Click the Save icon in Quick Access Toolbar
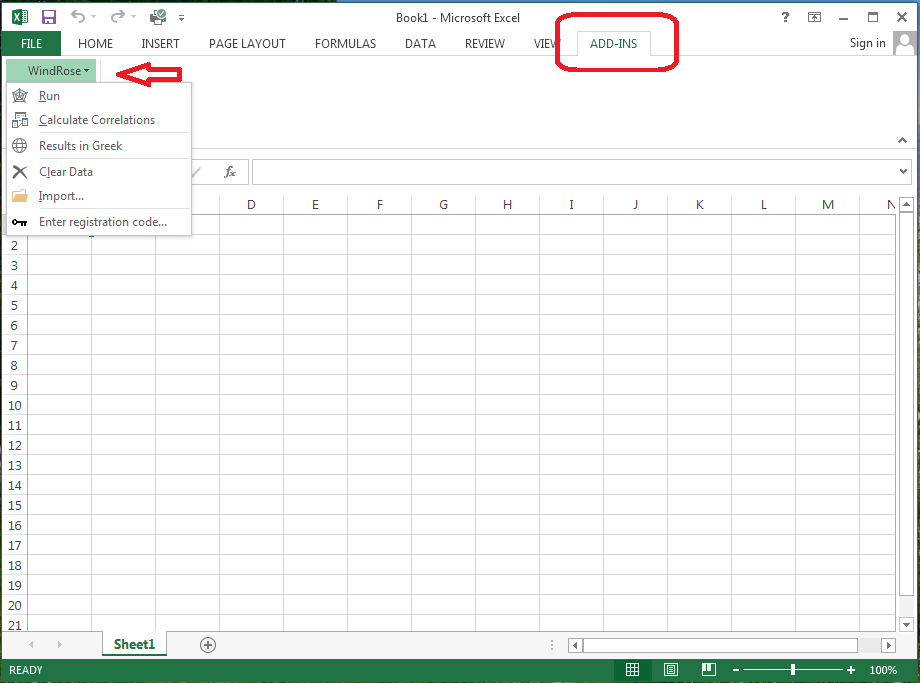Viewport: 920px width, 683px height. [x=48, y=17]
